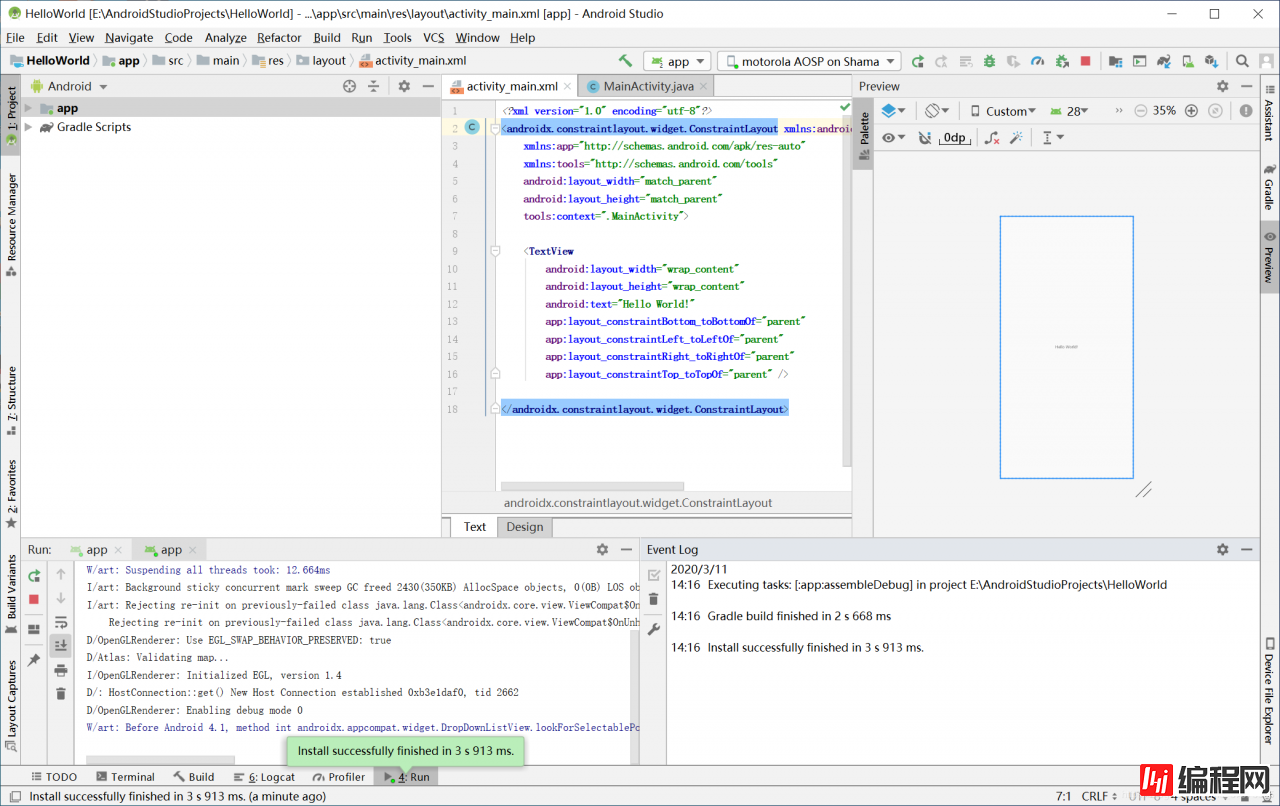Click Build button in bottom tool strip
The height and width of the screenshot is (806, 1280).
(x=193, y=777)
